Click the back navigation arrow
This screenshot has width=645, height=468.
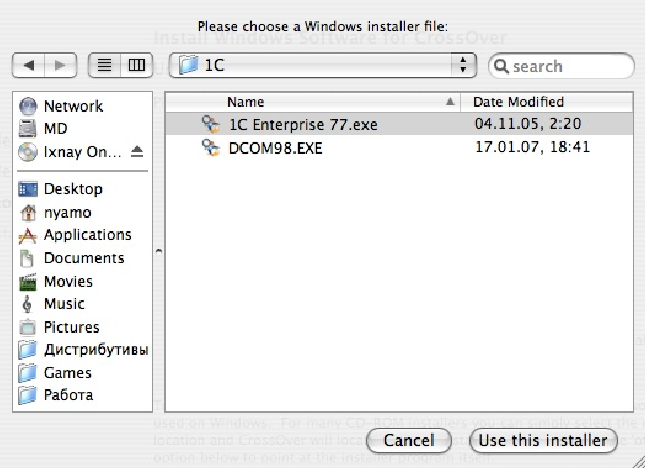click(29, 66)
